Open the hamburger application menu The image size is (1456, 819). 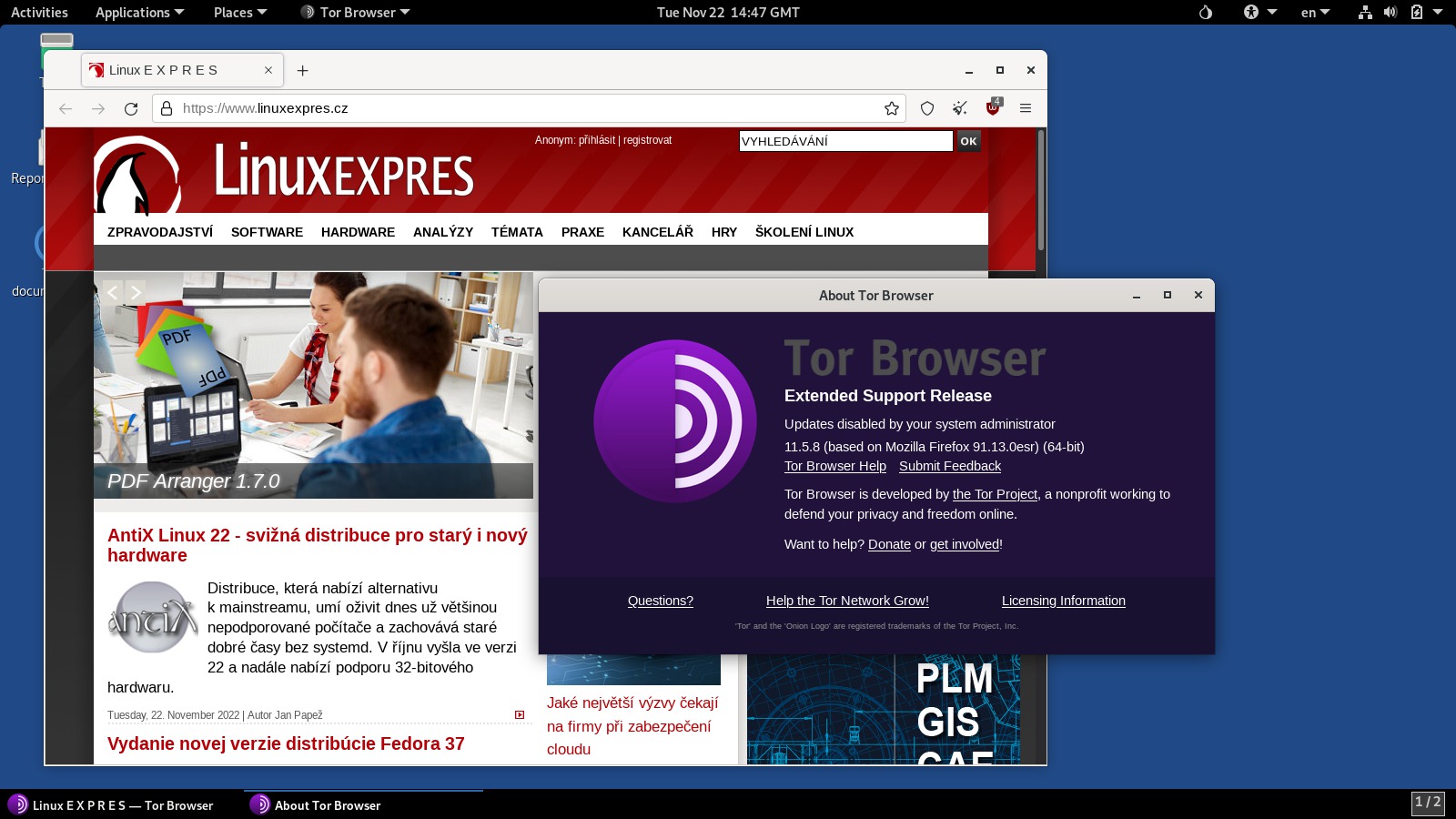(x=1026, y=108)
